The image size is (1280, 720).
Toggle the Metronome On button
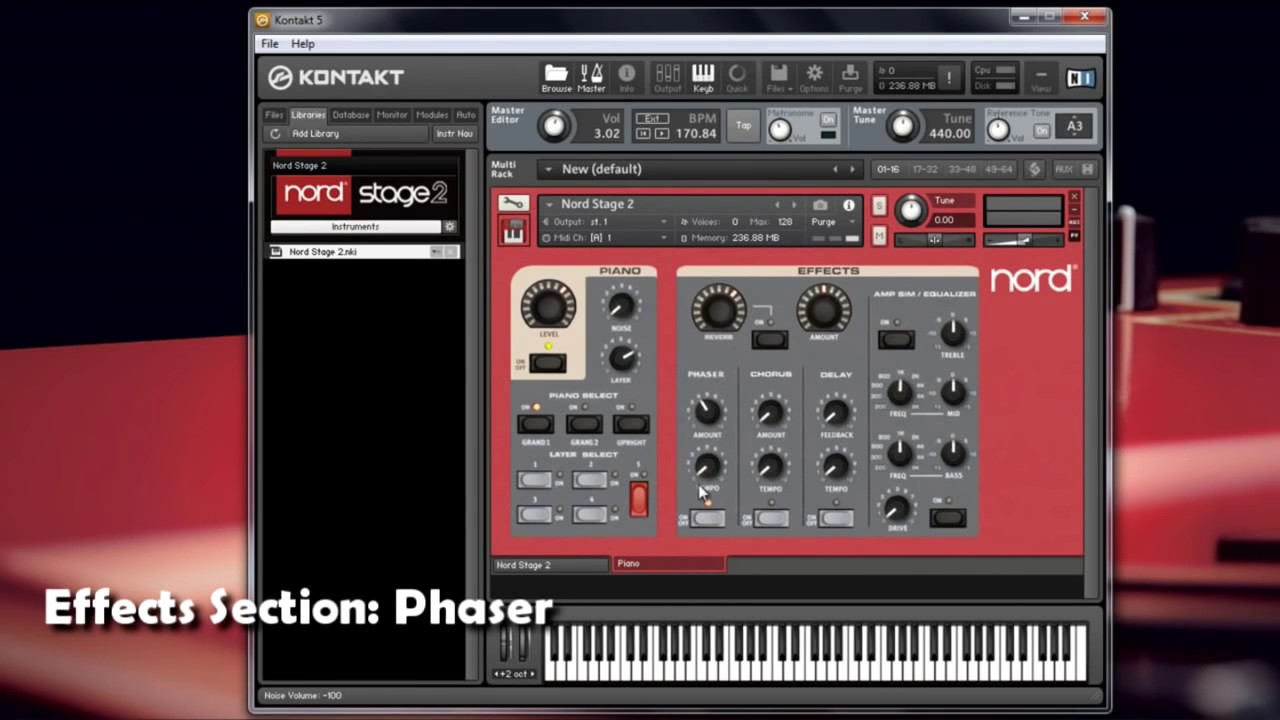point(828,119)
